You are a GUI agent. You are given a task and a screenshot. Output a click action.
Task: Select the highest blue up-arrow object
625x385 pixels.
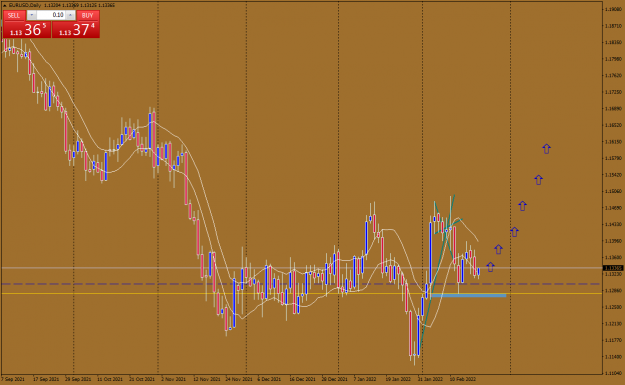tap(546, 149)
